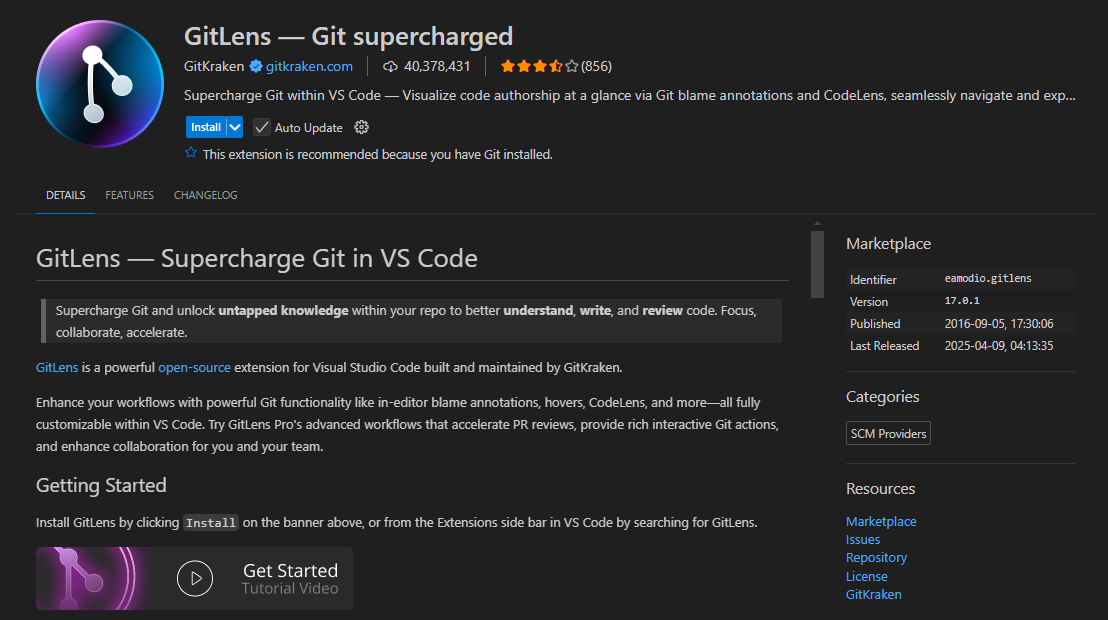Image resolution: width=1108 pixels, height=620 pixels.
Task: Click the verified publisher badge icon
Action: click(x=256, y=66)
